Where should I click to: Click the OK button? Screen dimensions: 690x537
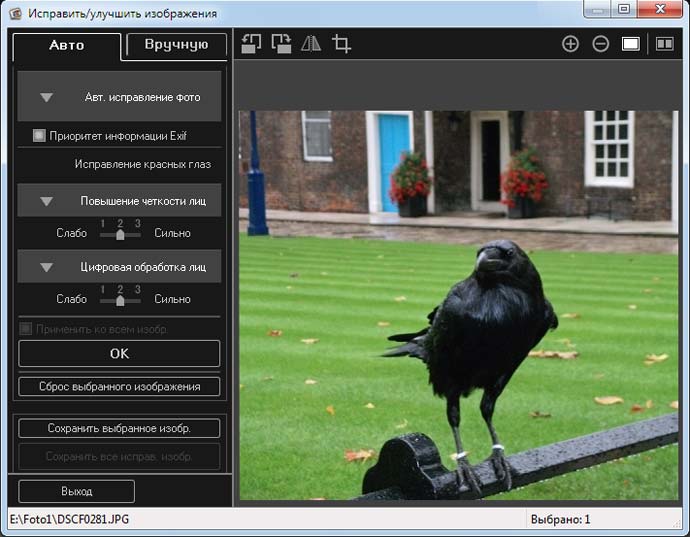[119, 353]
